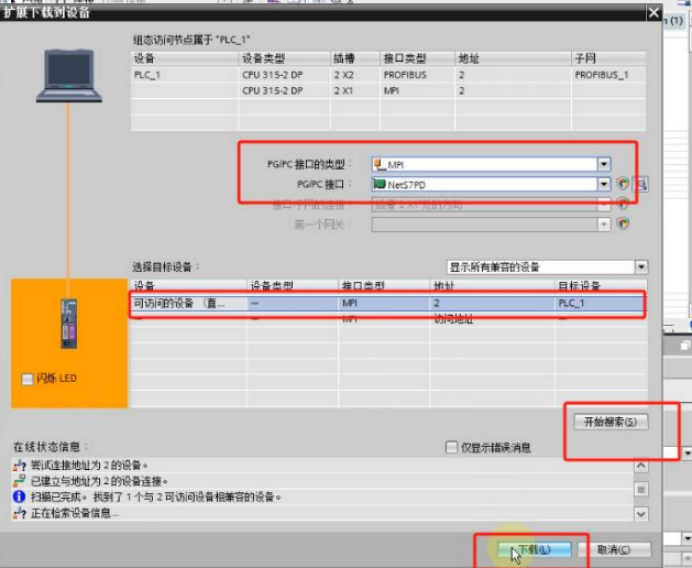Open the disabled 第一个网关 dropdown arrow

click(x=603, y=224)
